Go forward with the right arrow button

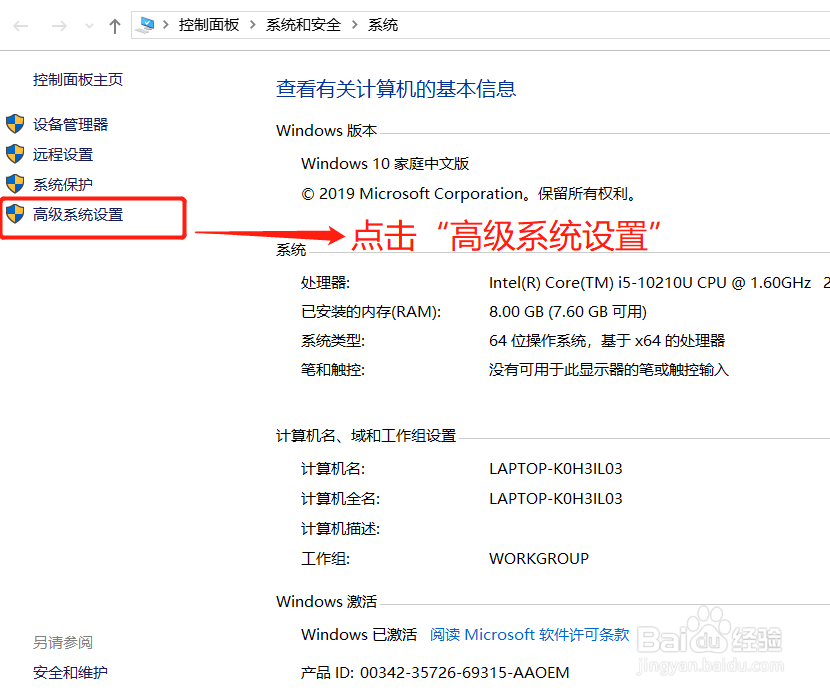point(59,25)
